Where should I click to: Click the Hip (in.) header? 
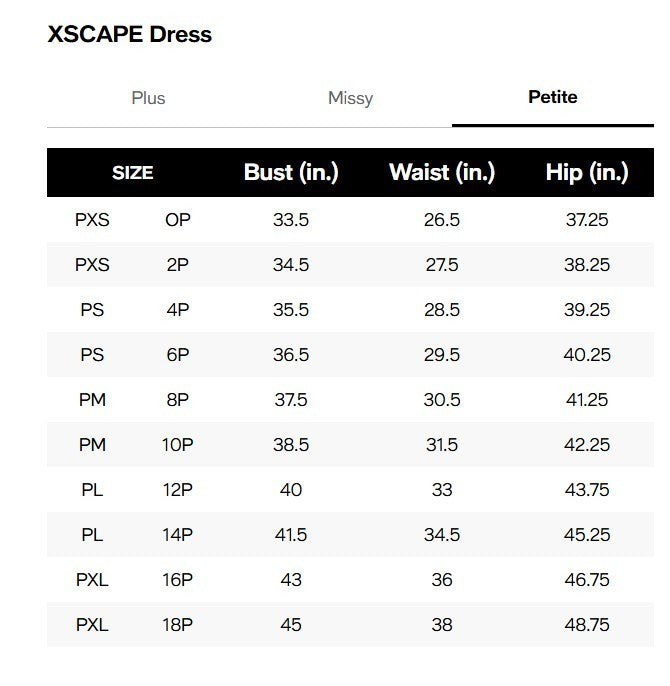coord(586,172)
